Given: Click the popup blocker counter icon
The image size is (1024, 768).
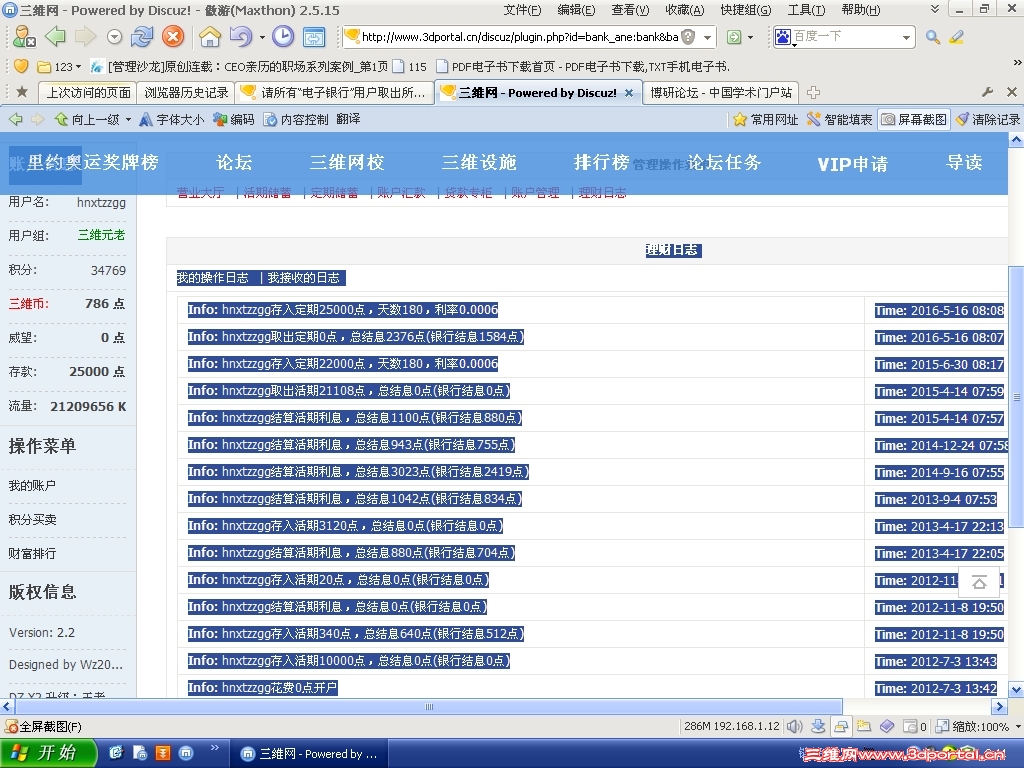Looking at the screenshot, I should coord(914,726).
